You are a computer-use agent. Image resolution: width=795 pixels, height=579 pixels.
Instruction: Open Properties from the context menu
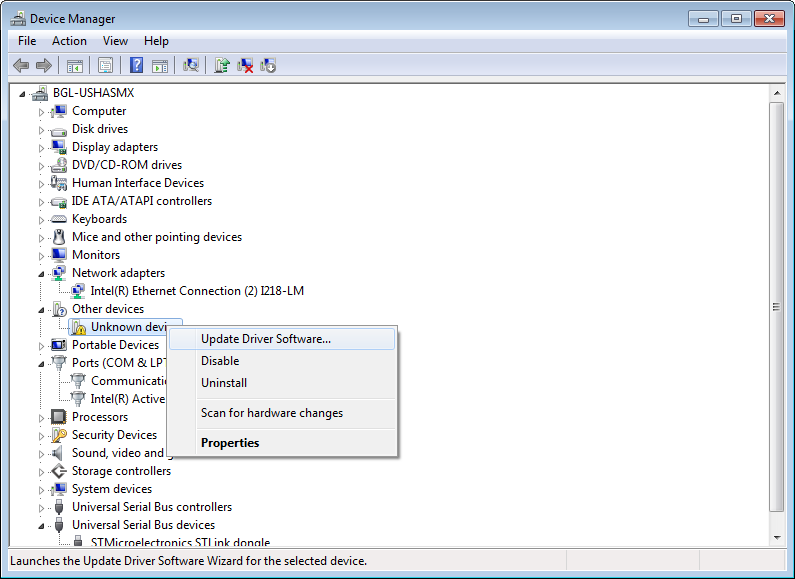(230, 443)
